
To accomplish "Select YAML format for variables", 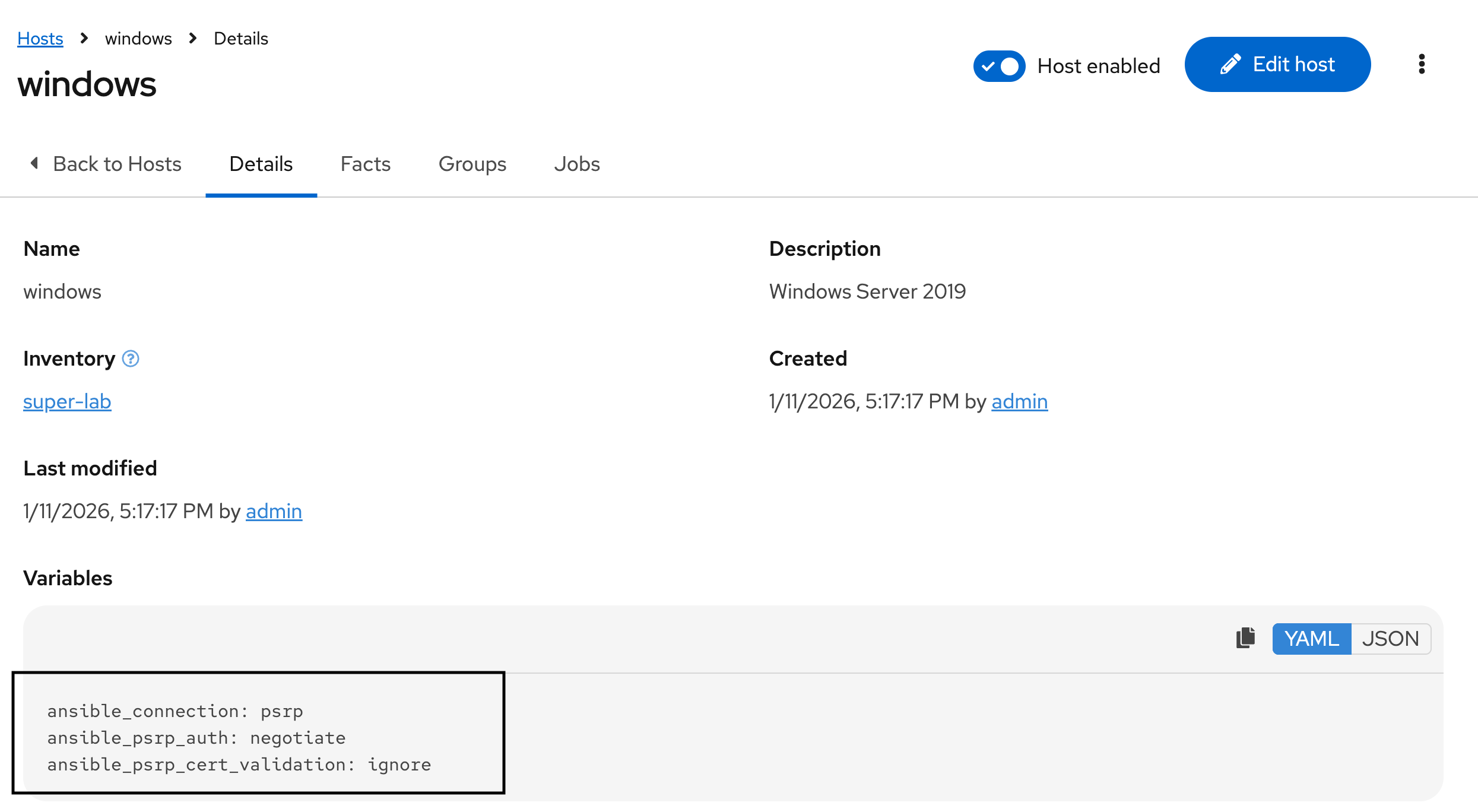I will [1311, 639].
